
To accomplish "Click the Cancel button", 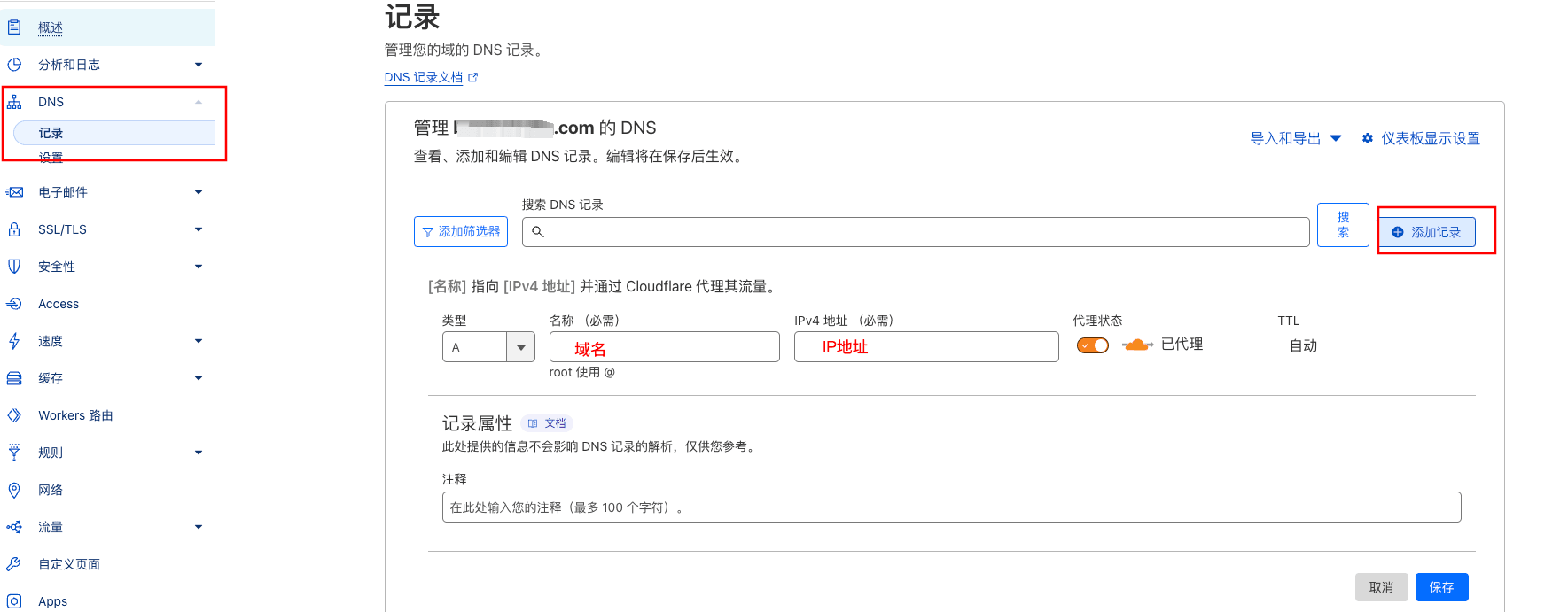I will point(1381,587).
